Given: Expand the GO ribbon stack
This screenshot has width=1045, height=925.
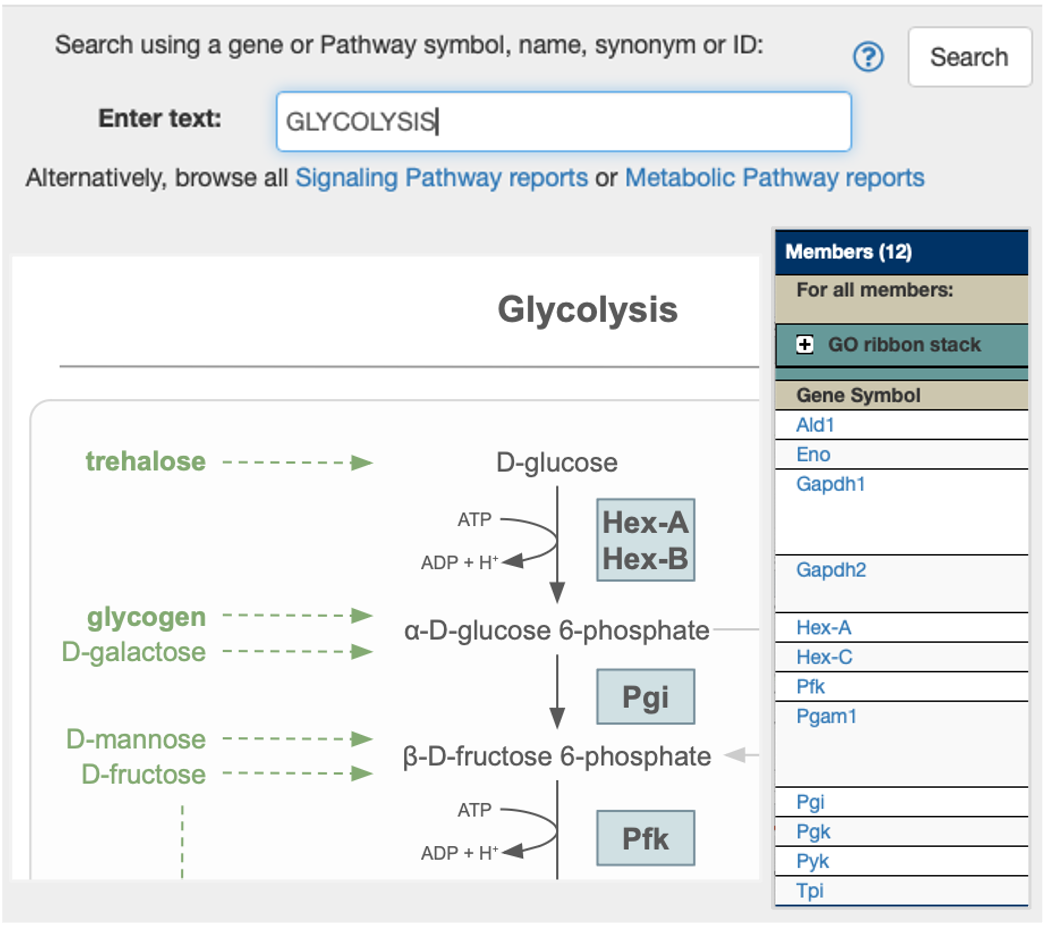Looking at the screenshot, I should tap(804, 345).
